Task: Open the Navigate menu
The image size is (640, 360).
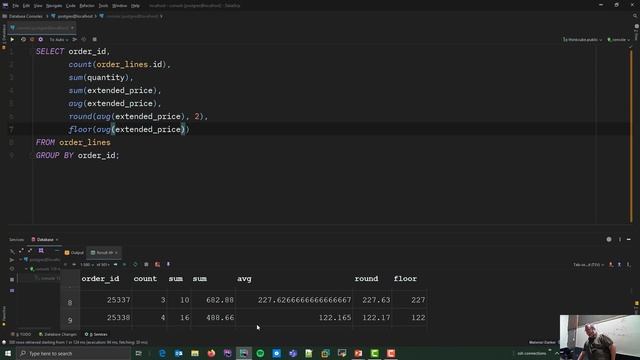Action: 54,6
